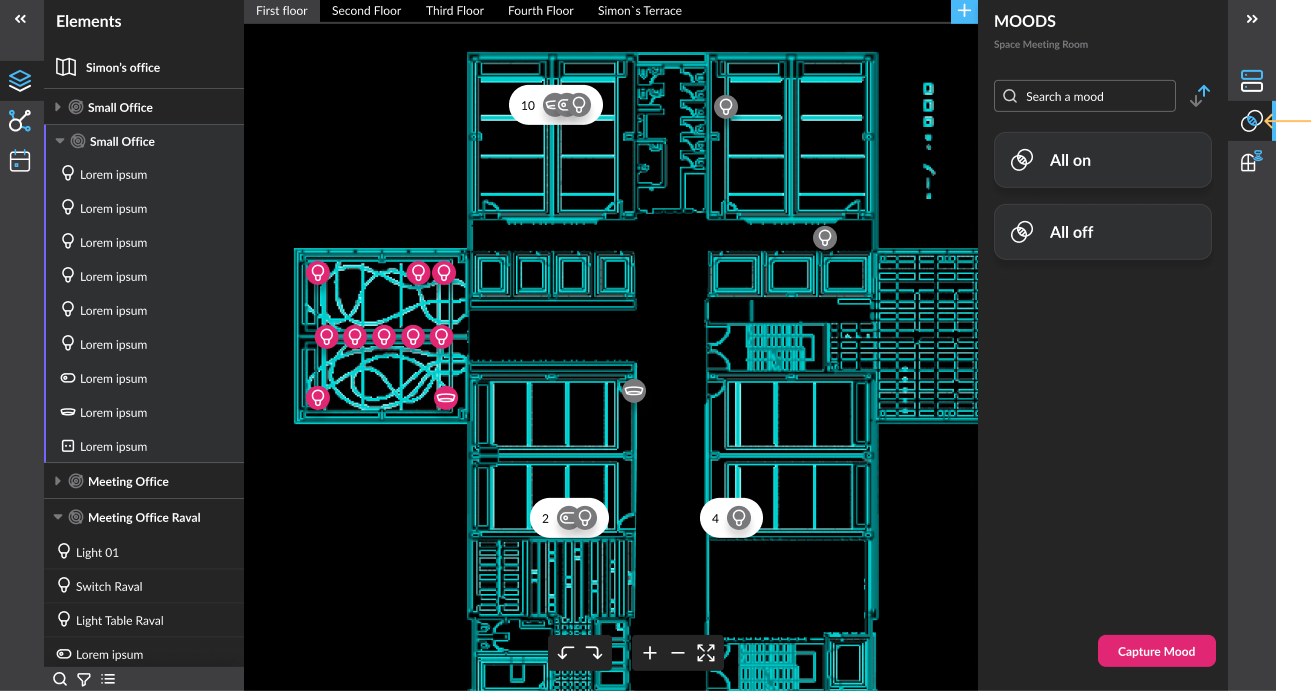This screenshot has width=1311, height=691.
Task: Collapse the Meeting Office Raval group
Action: [58, 517]
